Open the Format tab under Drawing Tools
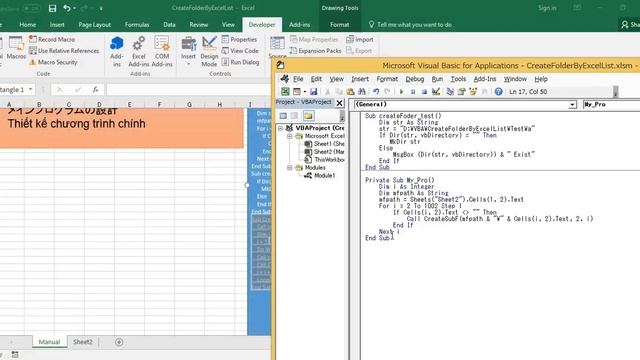The image size is (640, 360). (x=339, y=24)
